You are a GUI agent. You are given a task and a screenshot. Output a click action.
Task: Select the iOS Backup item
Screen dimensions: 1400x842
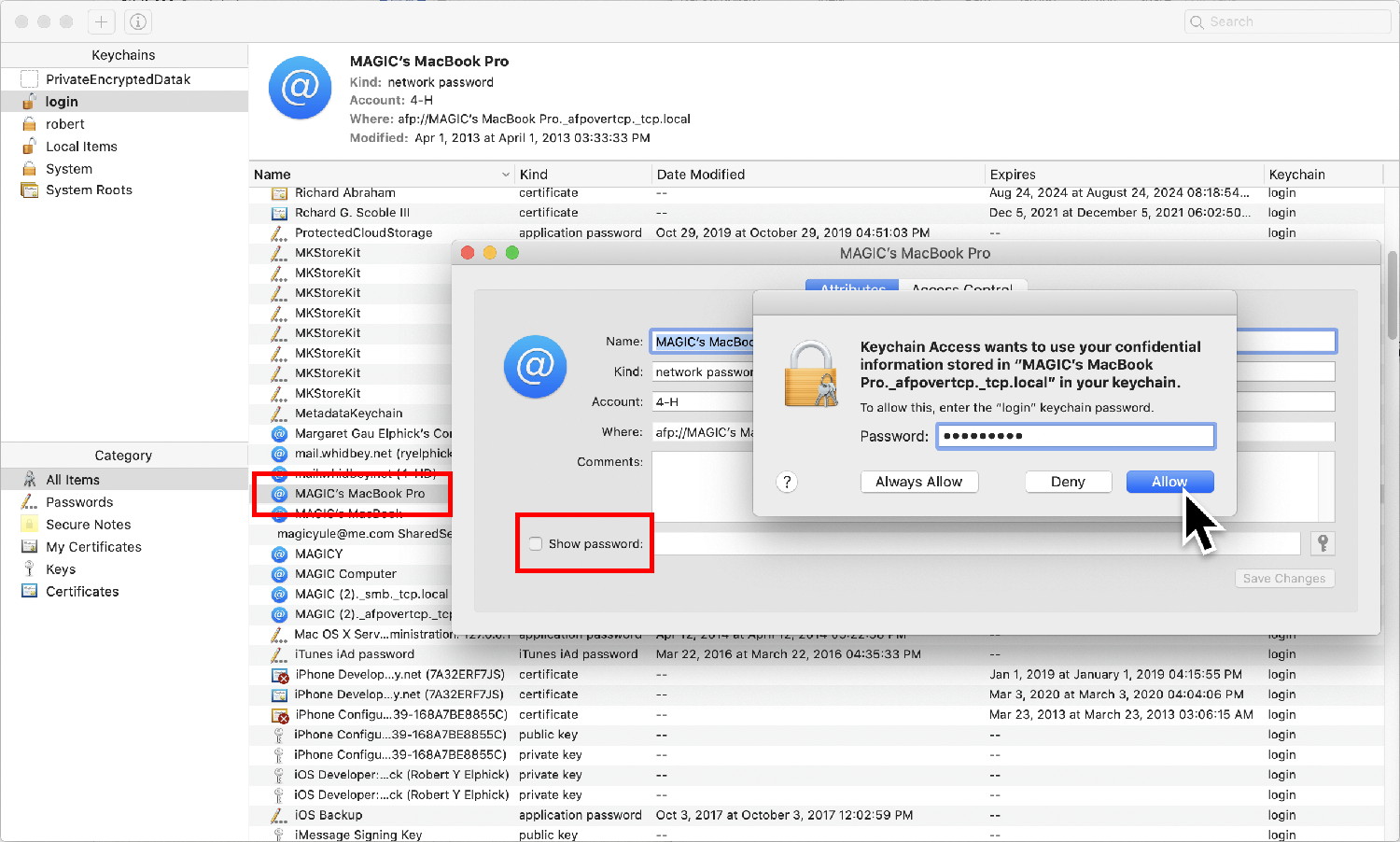817,815
